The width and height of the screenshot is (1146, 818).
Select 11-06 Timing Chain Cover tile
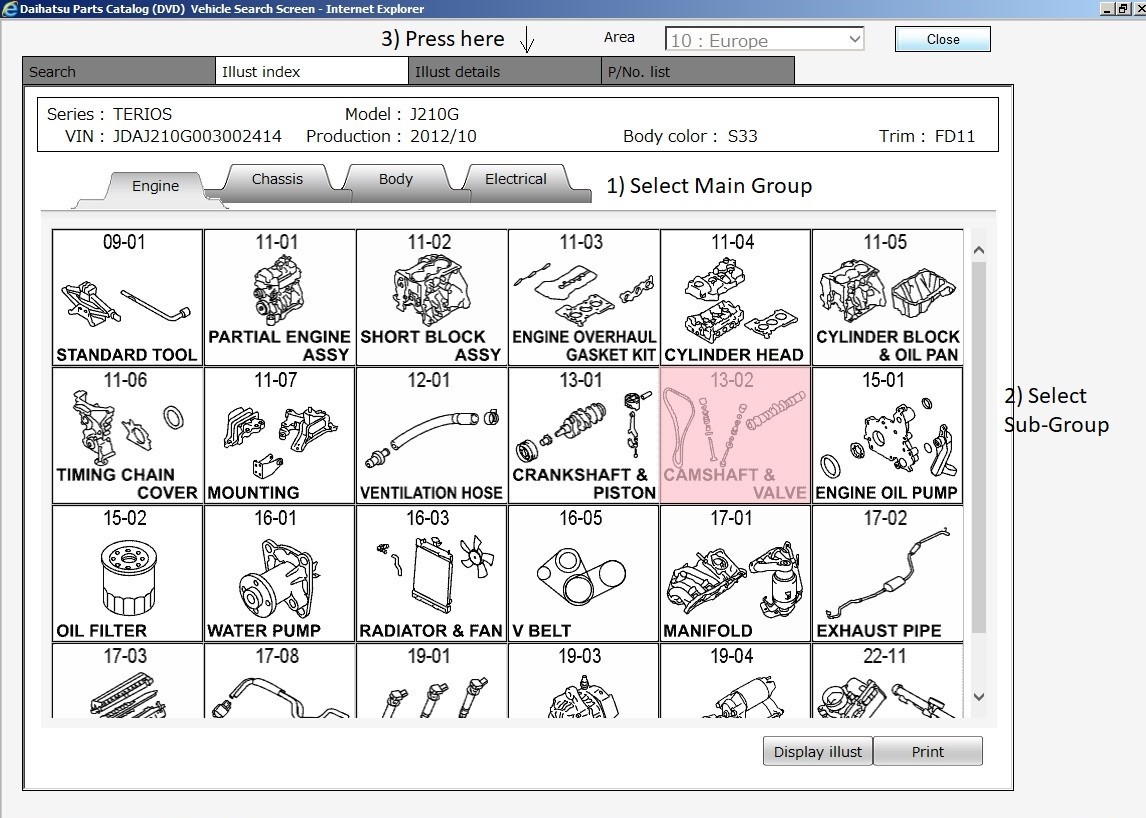[x=127, y=436]
